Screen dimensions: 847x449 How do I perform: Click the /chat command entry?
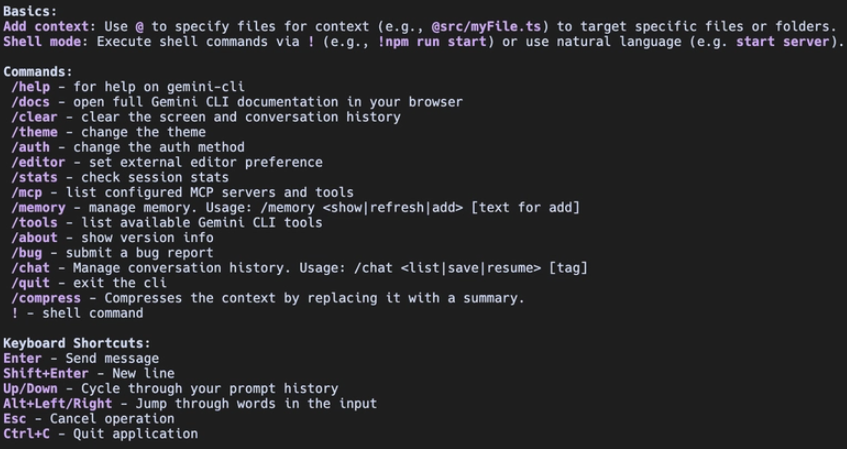(31, 268)
